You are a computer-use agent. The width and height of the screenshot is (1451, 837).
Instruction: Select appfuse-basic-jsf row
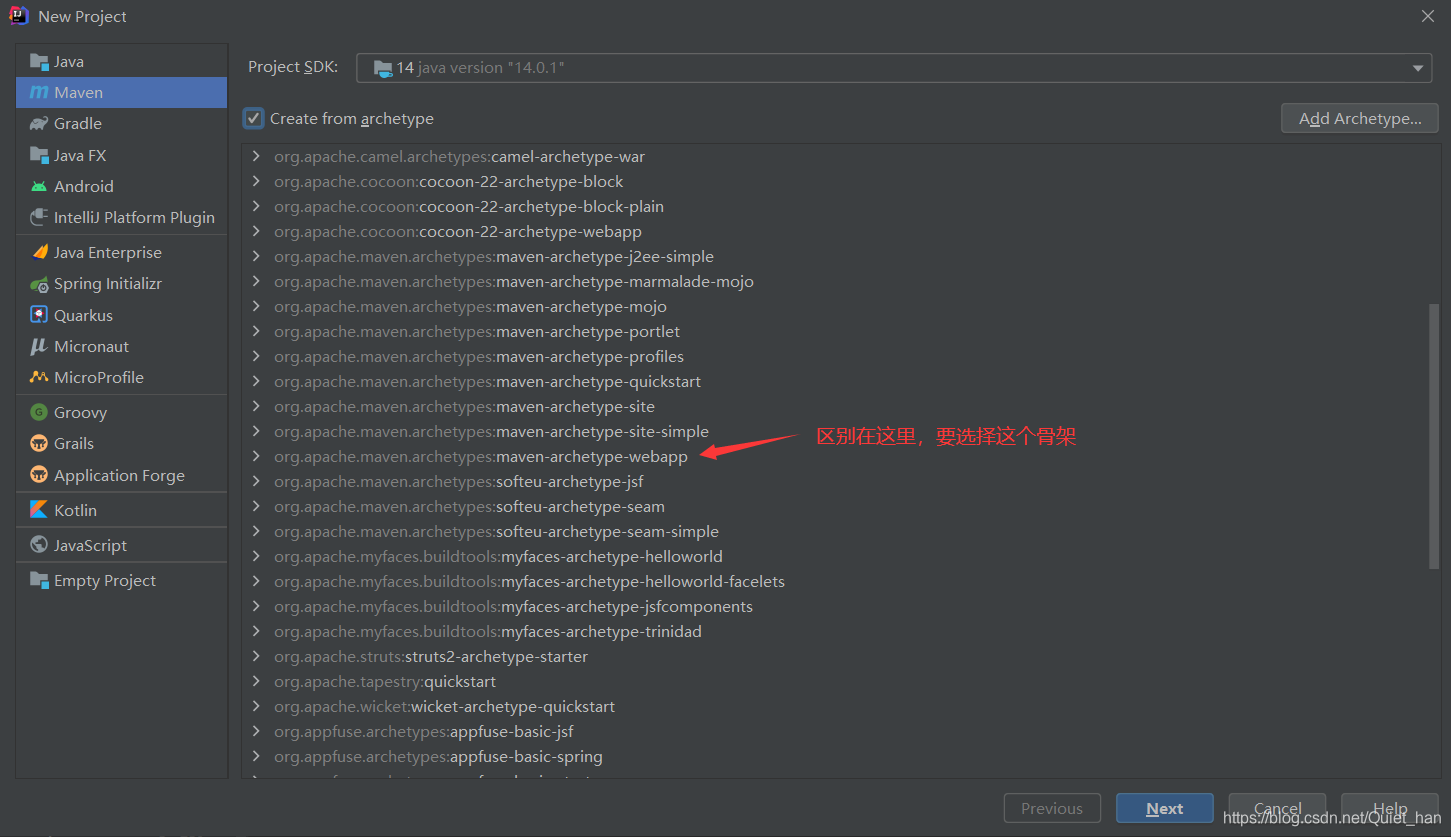[x=840, y=731]
